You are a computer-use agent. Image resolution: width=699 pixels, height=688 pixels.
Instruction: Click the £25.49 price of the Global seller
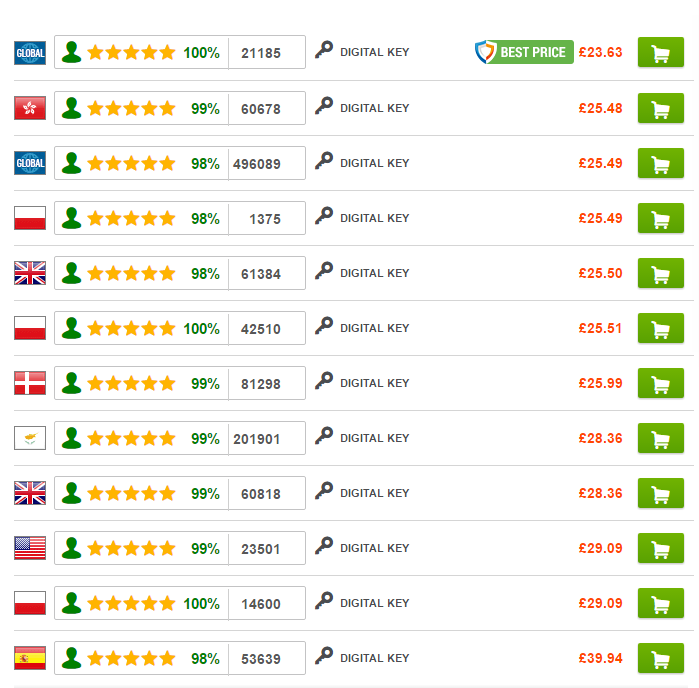click(600, 163)
